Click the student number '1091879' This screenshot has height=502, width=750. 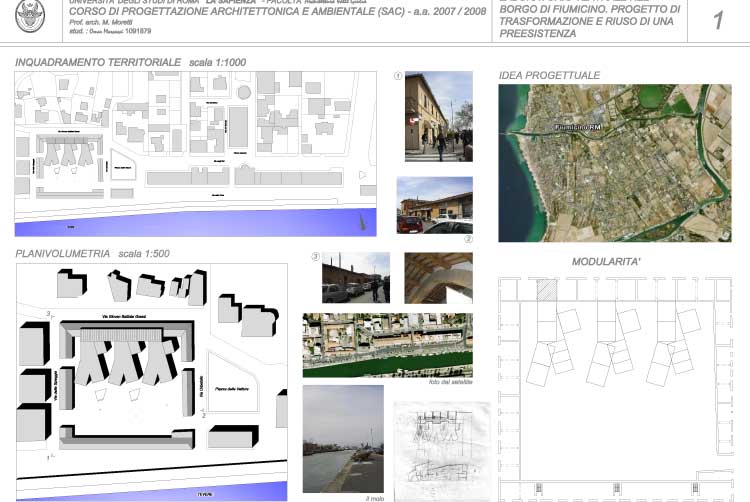(x=138, y=31)
